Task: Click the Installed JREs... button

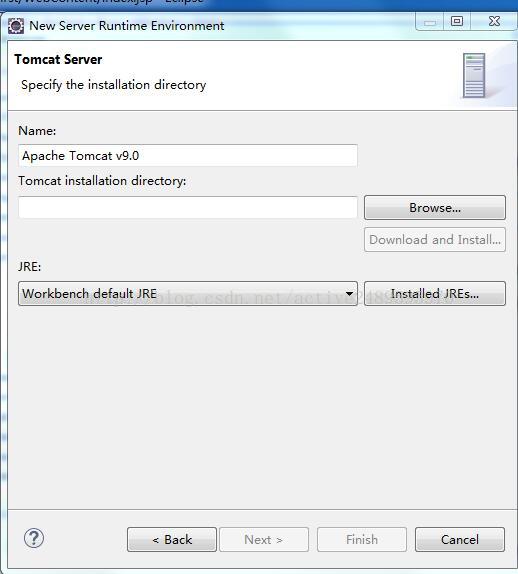Action: [435, 294]
